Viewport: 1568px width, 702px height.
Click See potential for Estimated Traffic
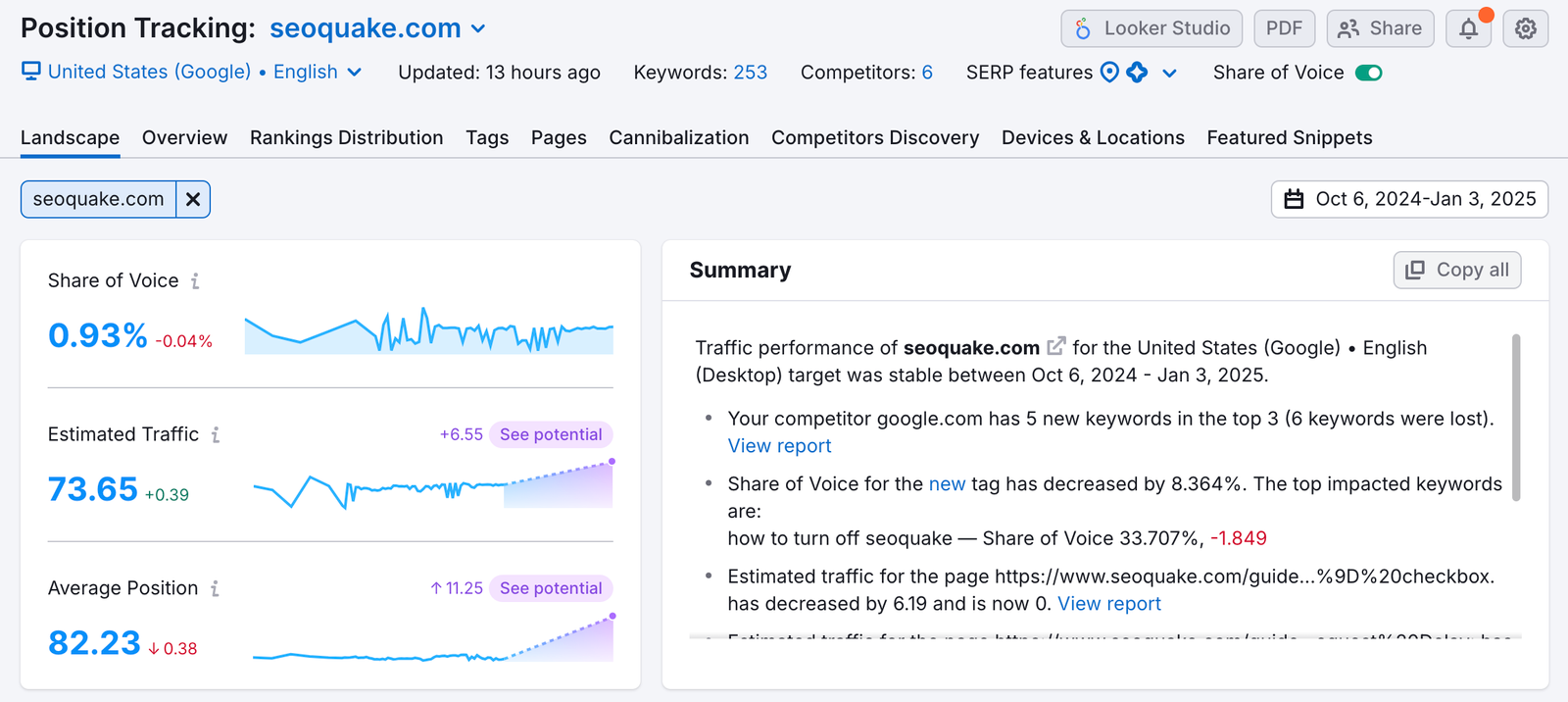click(551, 434)
